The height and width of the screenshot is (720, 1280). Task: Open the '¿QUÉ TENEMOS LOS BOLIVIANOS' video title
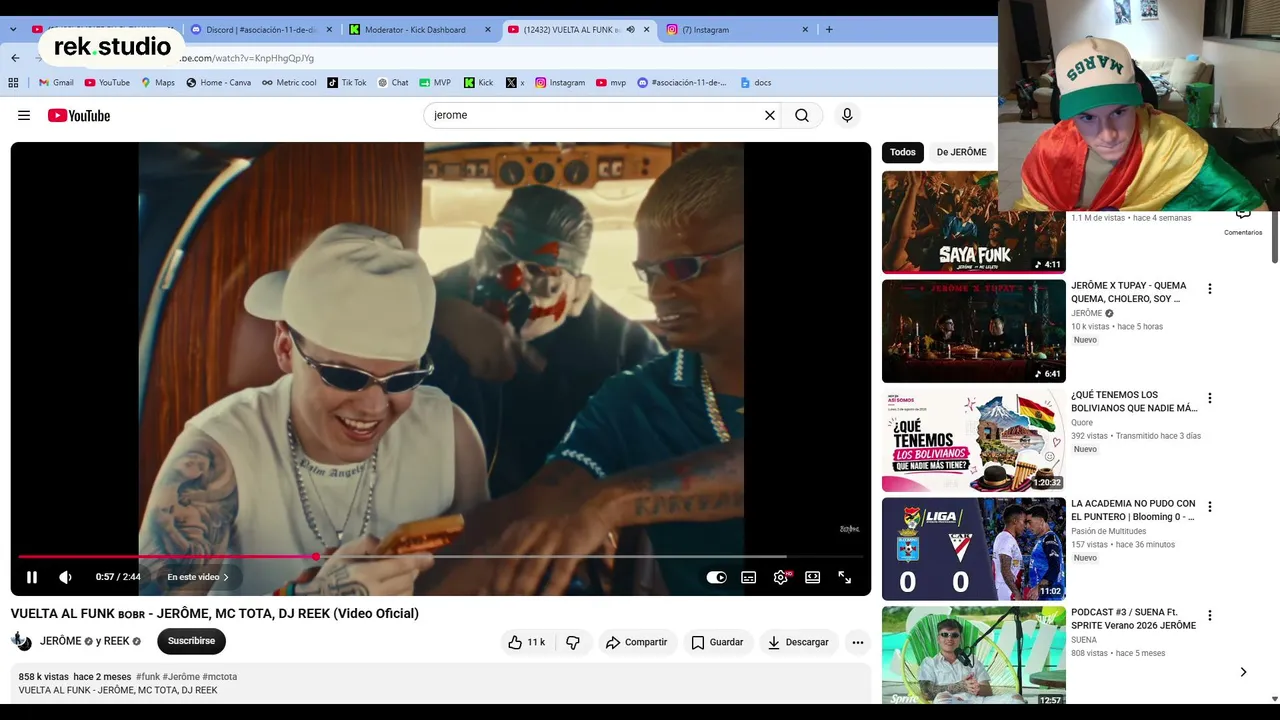coord(1134,401)
